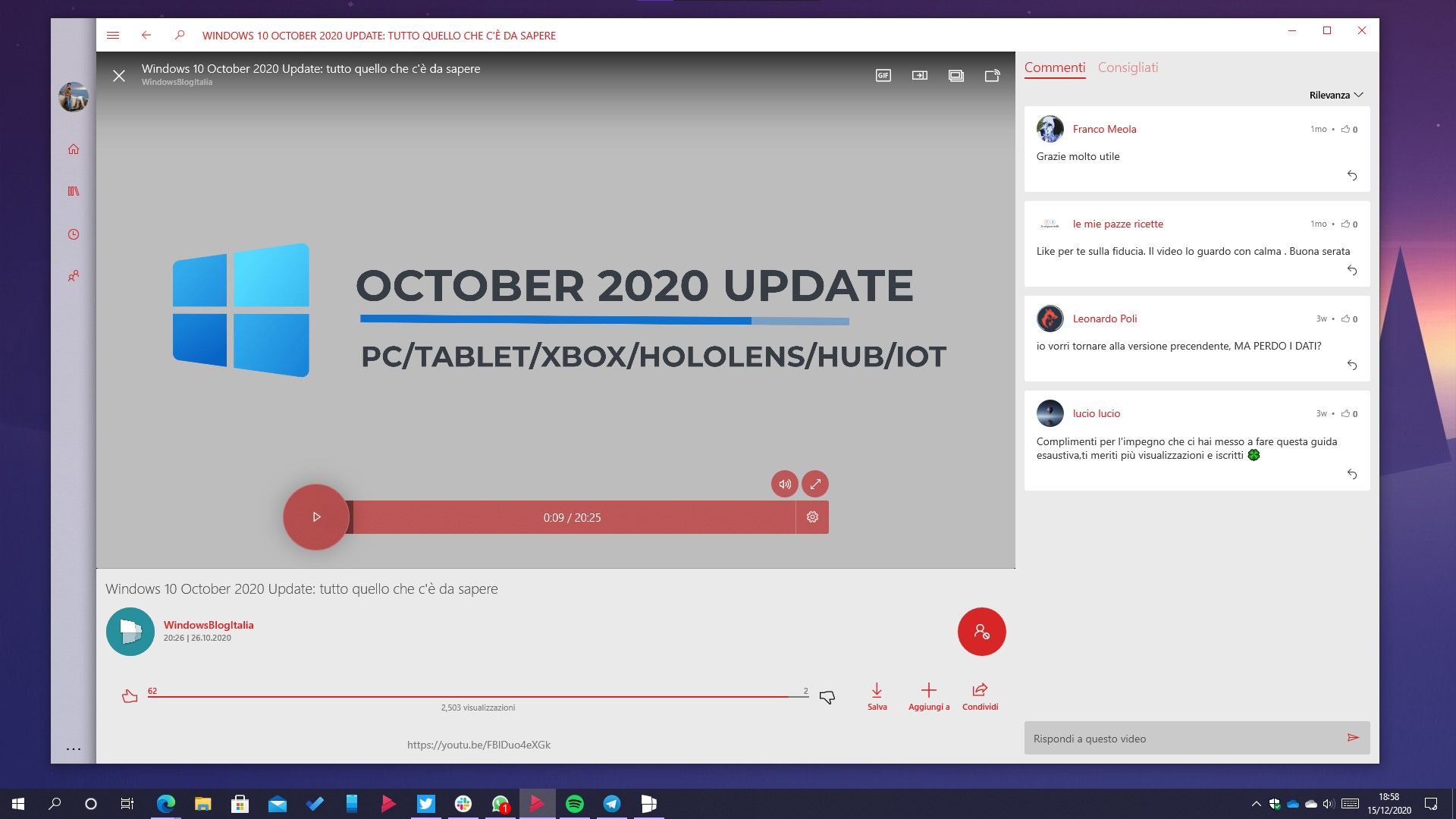Like Leonardo Poli's comment

click(1345, 318)
